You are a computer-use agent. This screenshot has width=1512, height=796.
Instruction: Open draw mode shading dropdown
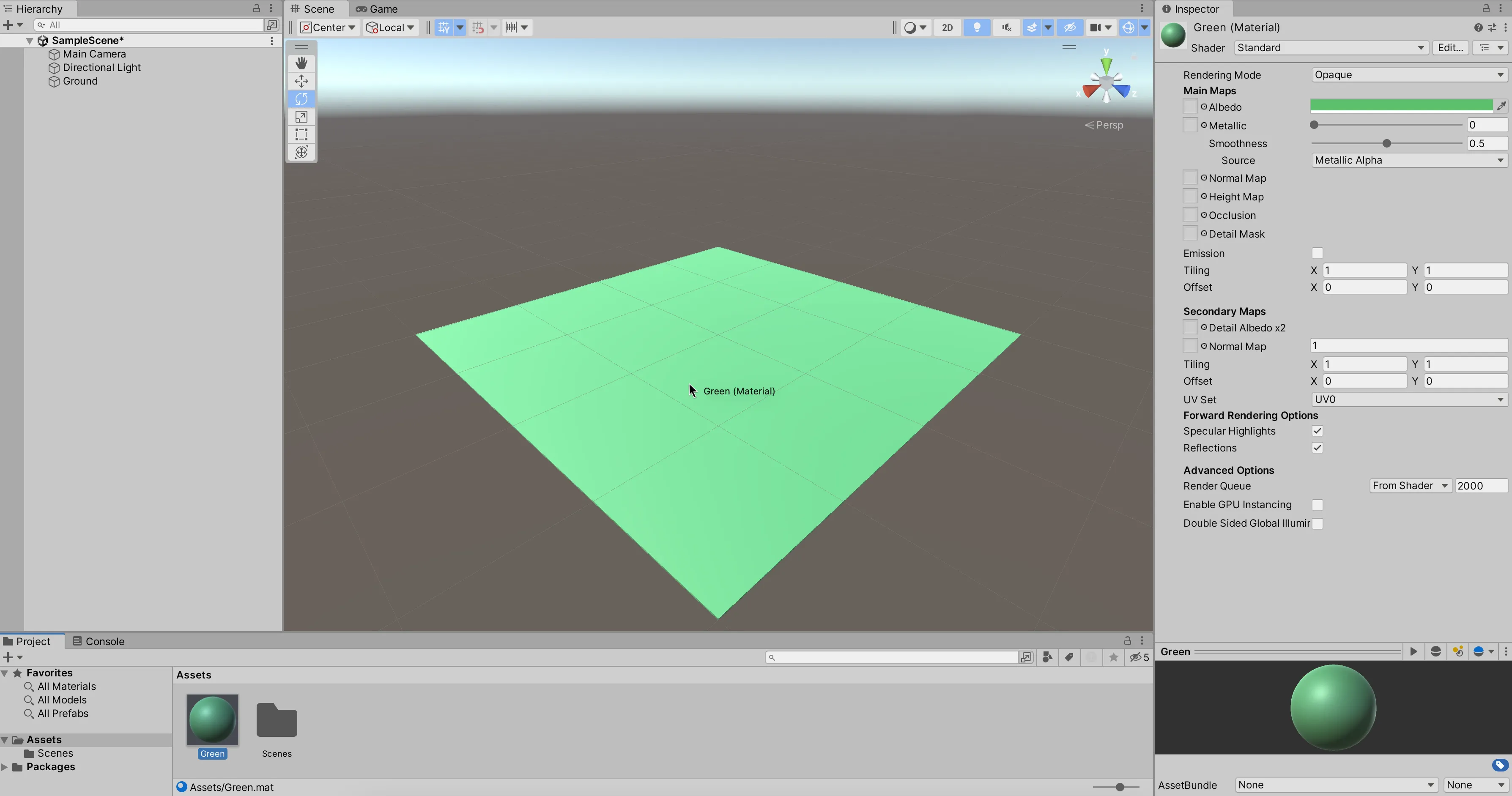(915, 27)
